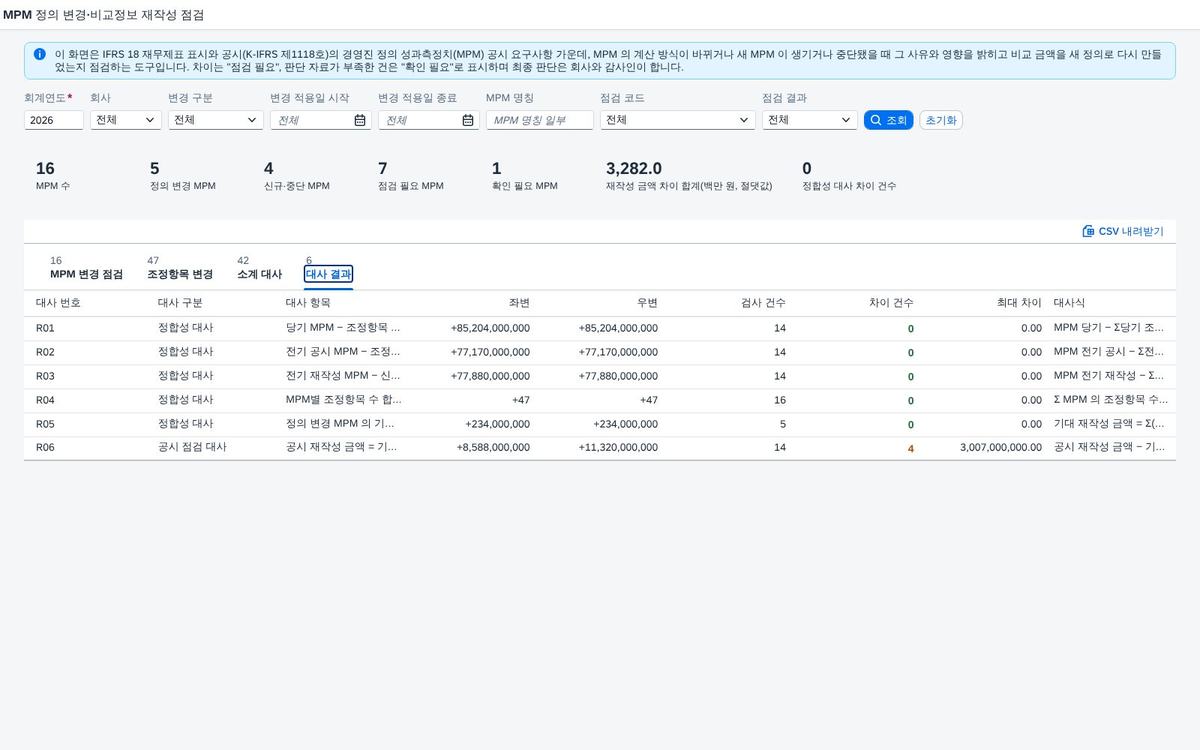Click the info icon in the blue notice
The image size is (1200, 750).
point(40,54)
